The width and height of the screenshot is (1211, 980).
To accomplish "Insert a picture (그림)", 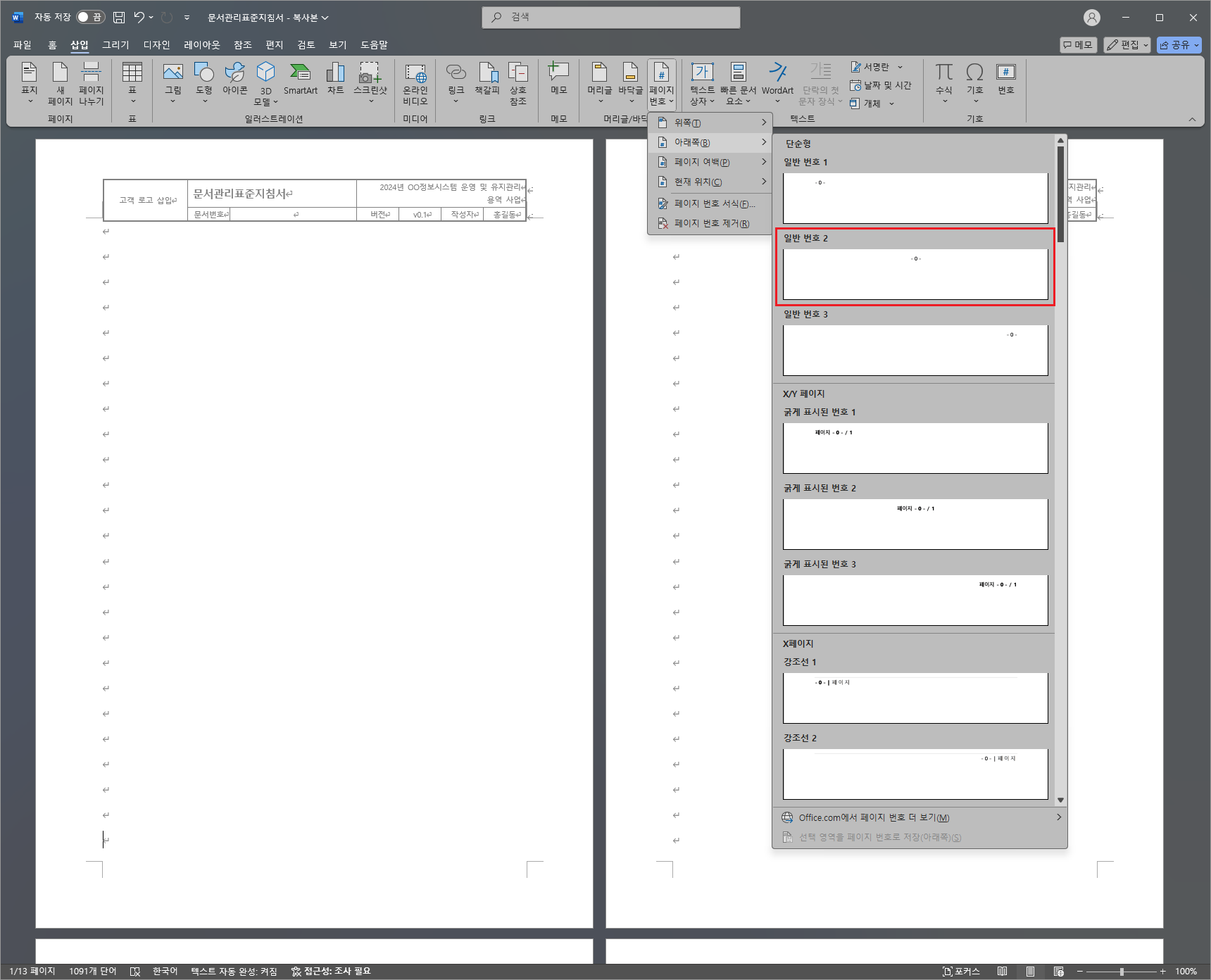I will (172, 83).
